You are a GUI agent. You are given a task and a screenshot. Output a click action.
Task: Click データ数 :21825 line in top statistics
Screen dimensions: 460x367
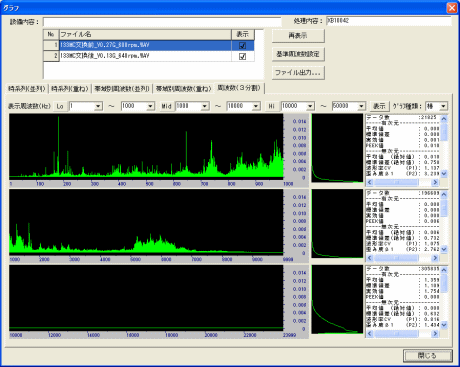[x=403, y=118]
